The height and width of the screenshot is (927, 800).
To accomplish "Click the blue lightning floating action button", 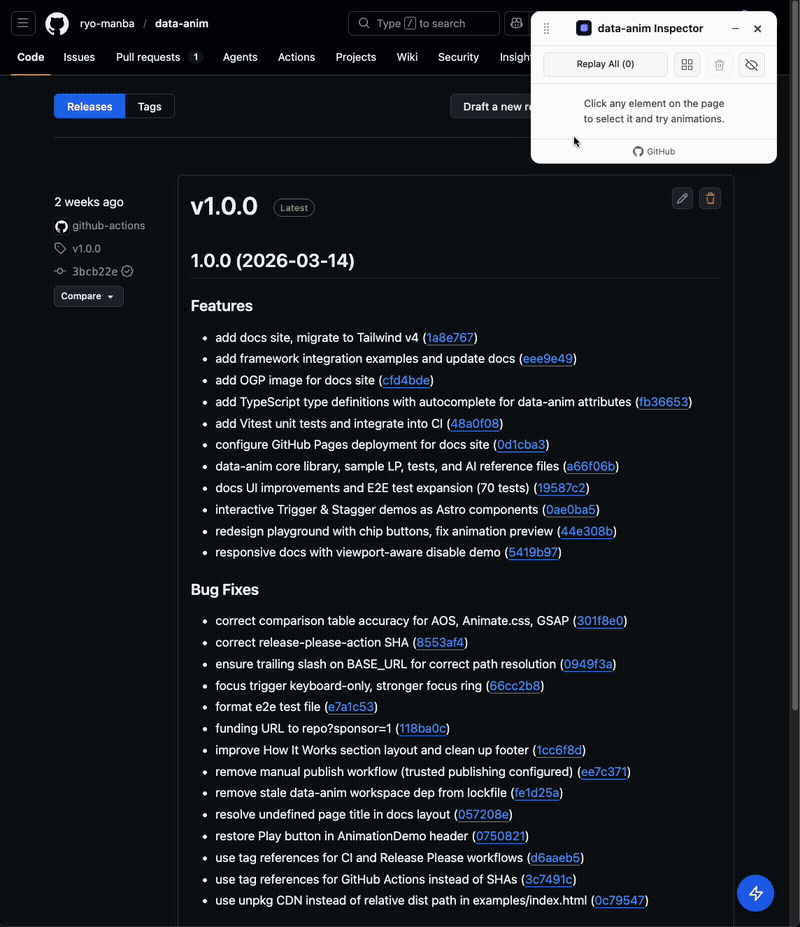I will [x=755, y=893].
